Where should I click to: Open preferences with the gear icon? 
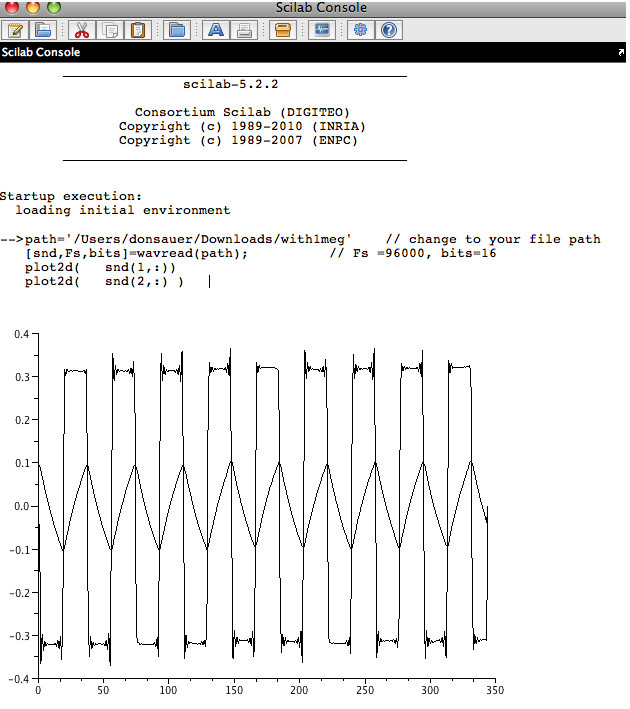coord(360,30)
